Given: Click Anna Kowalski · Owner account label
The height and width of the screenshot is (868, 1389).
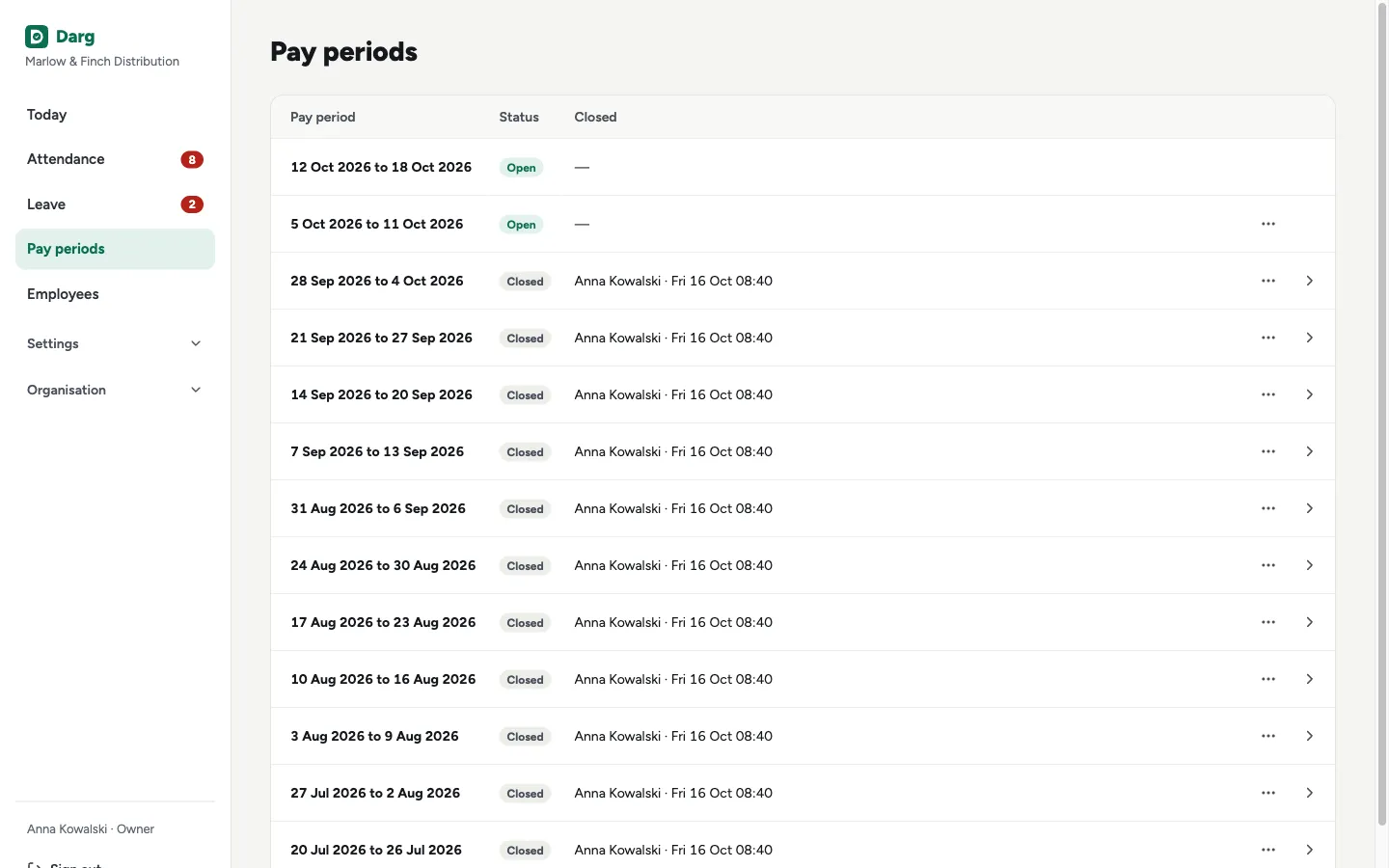Looking at the screenshot, I should [x=91, y=828].
